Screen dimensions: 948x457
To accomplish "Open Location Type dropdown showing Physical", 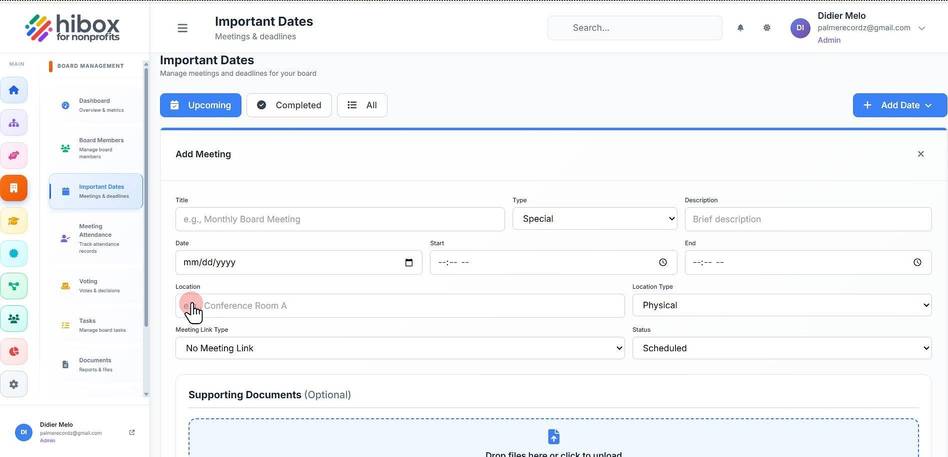I will [x=782, y=305].
